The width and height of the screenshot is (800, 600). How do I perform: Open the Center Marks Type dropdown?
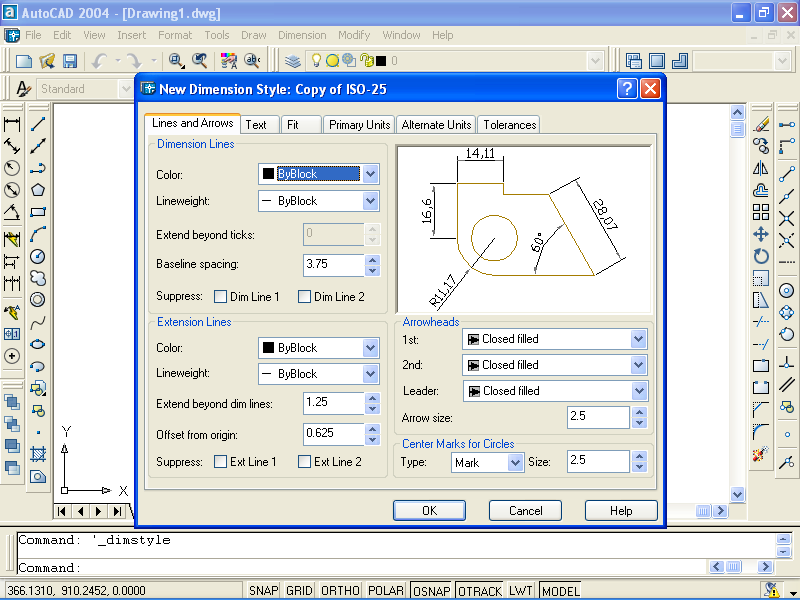(516, 463)
